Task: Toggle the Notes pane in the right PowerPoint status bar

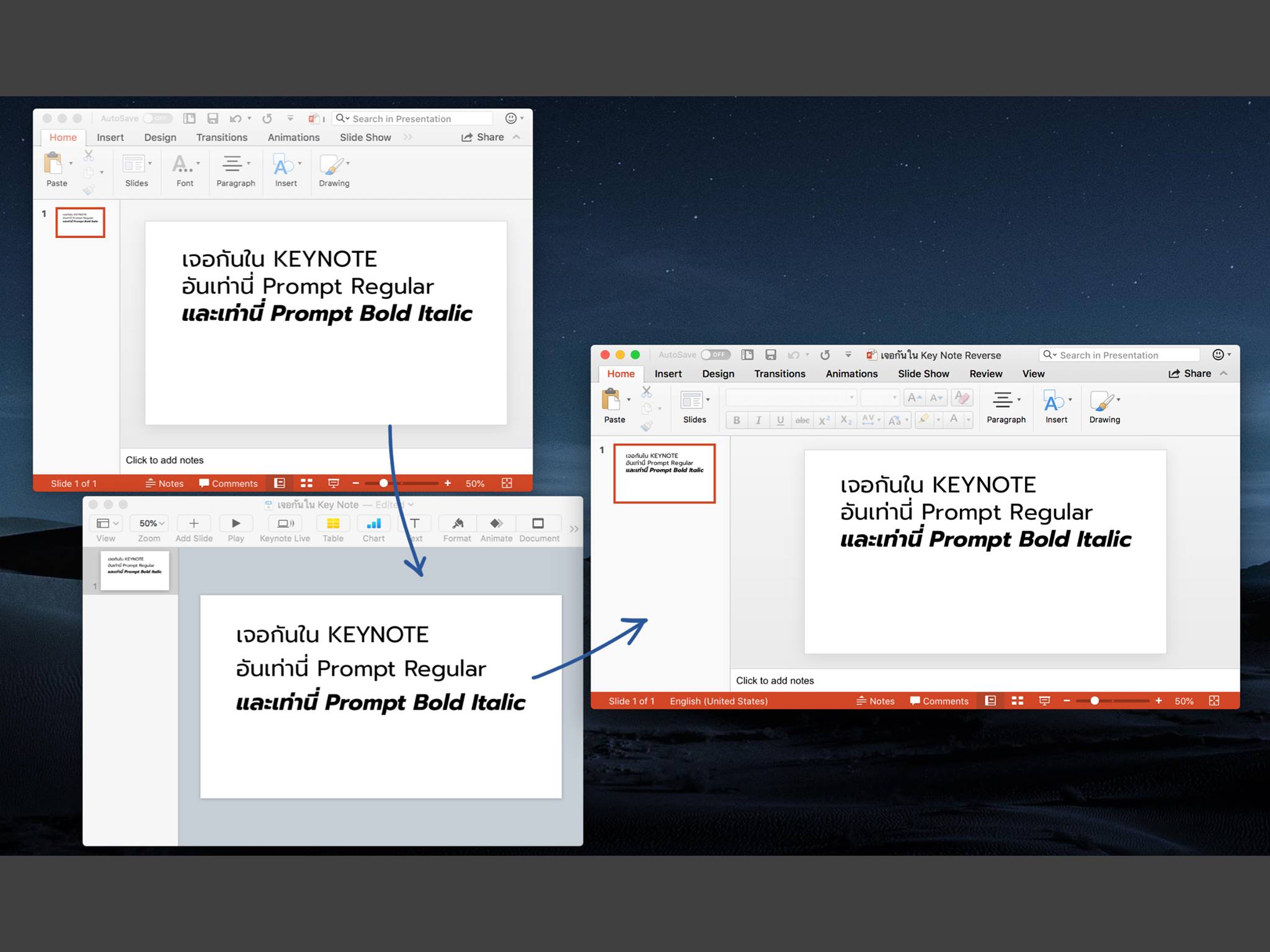Action: coord(875,701)
